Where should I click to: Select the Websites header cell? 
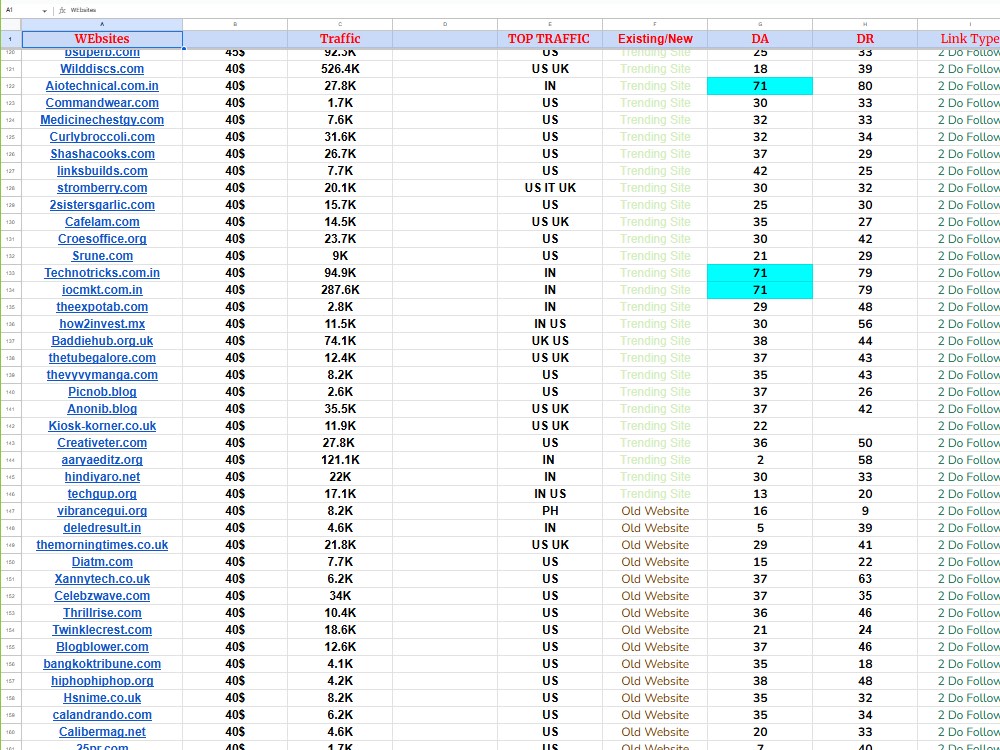[102, 38]
